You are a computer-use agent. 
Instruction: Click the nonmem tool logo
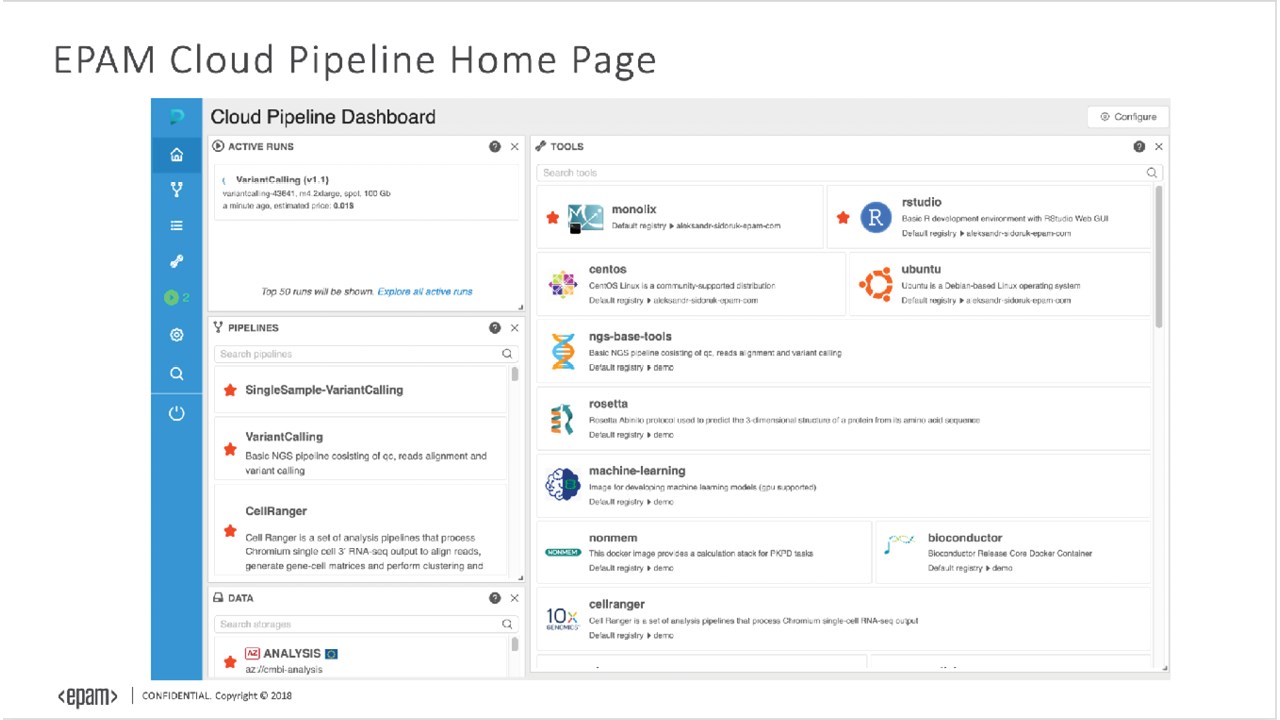[563, 552]
